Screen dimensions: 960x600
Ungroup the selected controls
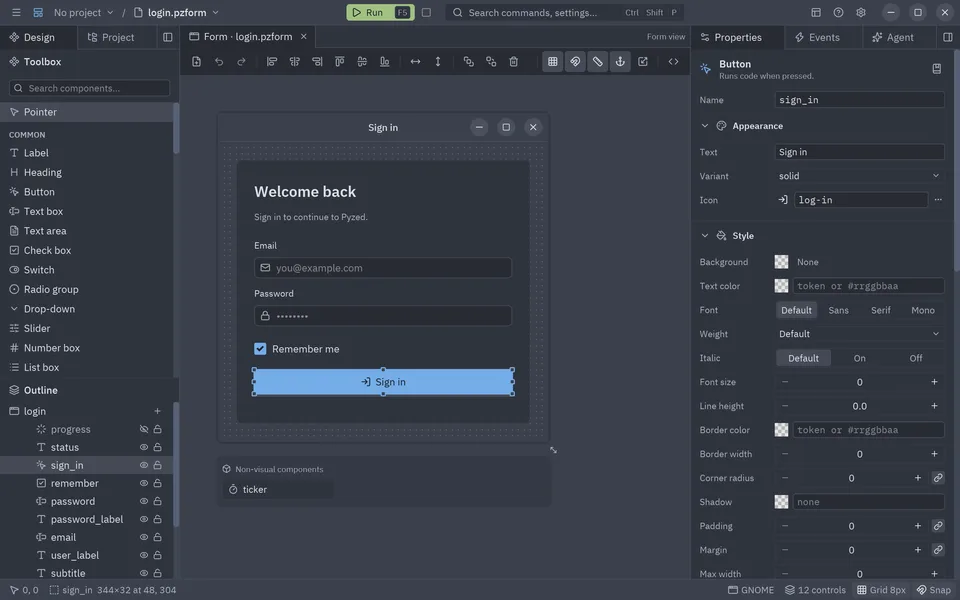[x=491, y=61]
